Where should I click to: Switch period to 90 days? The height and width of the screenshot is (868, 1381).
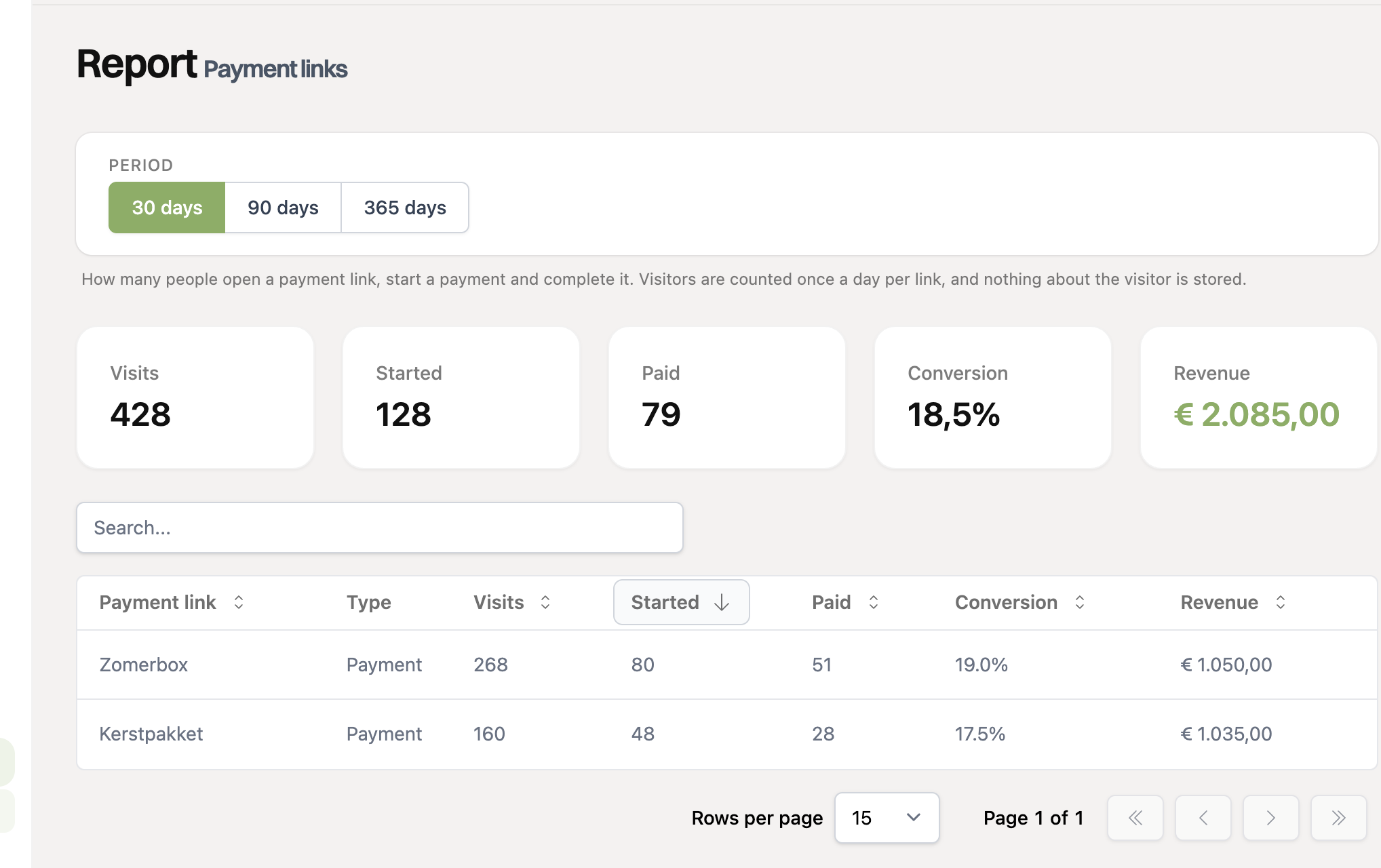[x=283, y=208]
